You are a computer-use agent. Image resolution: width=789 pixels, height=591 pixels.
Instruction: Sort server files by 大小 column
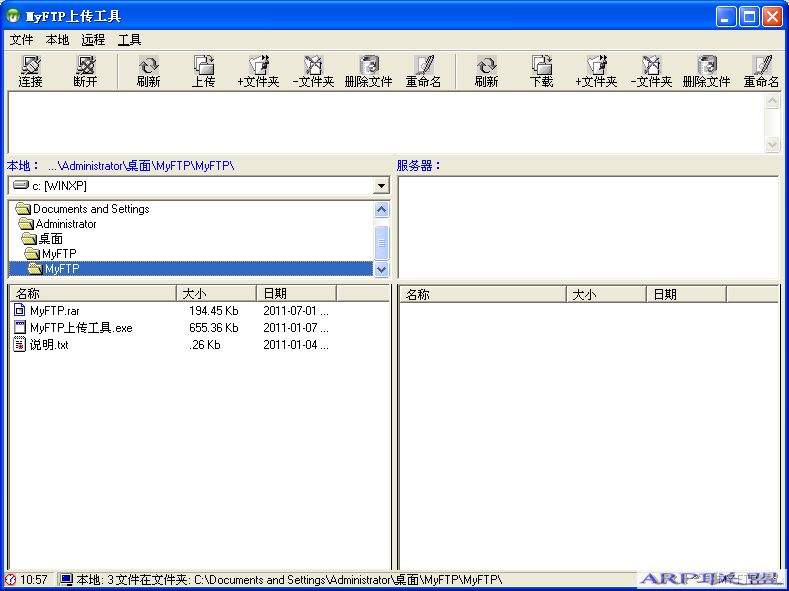point(606,294)
